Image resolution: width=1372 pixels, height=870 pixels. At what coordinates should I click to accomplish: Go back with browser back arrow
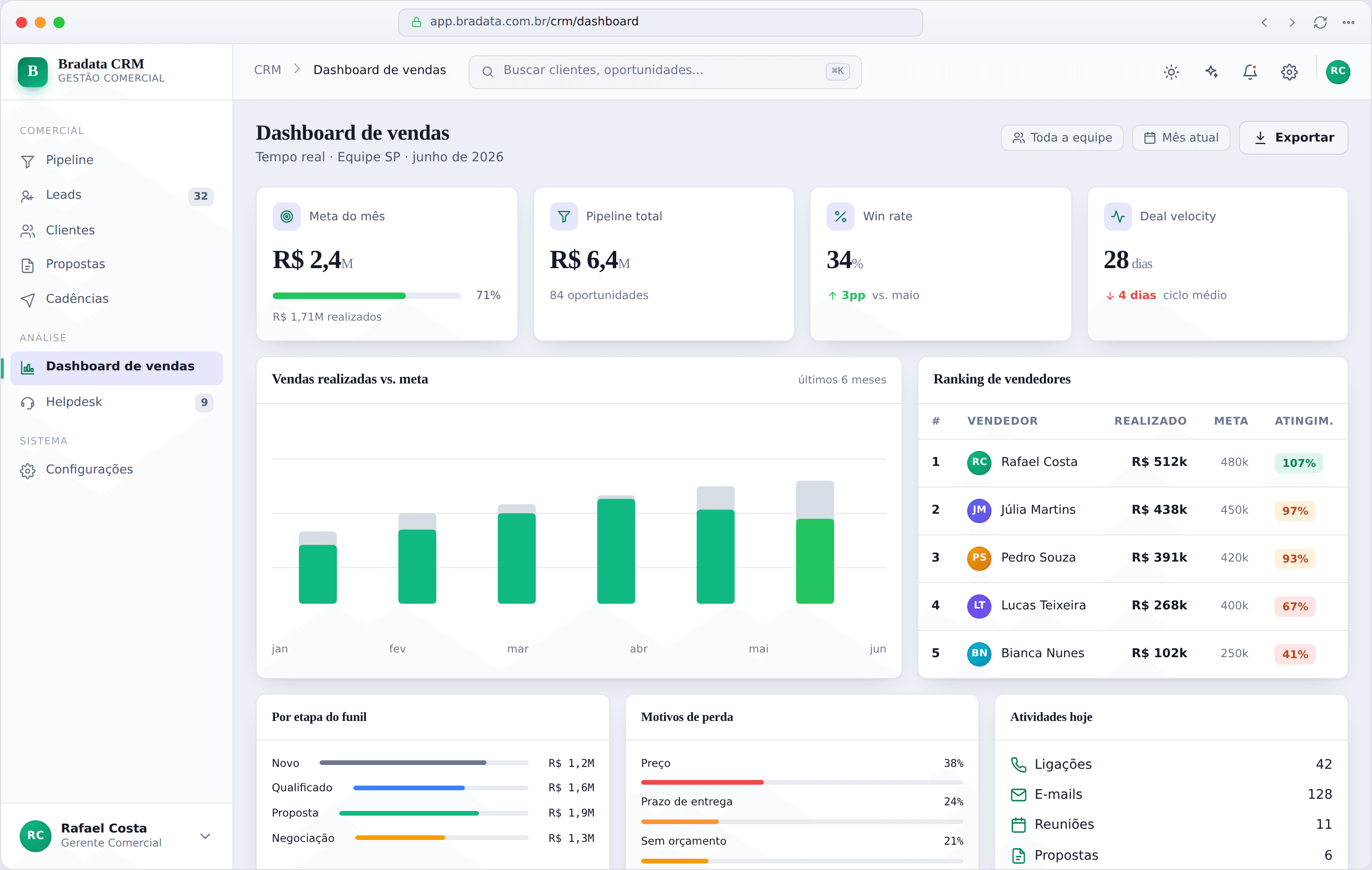click(1264, 22)
